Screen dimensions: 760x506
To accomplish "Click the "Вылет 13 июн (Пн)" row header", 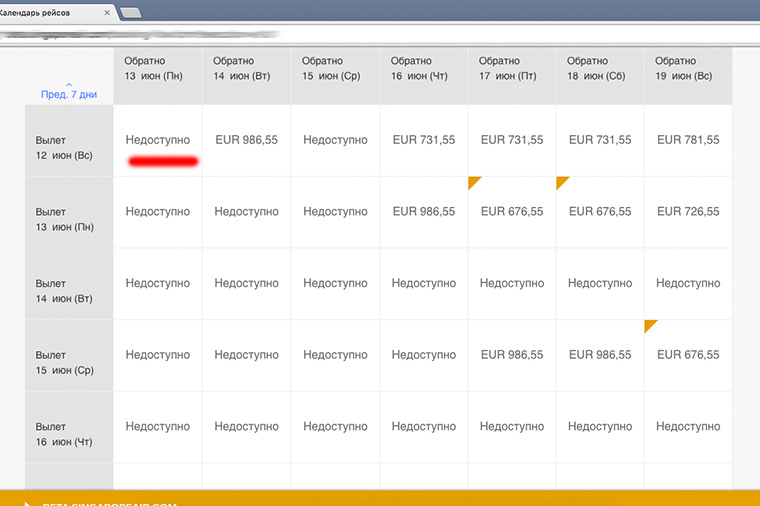I will 69,212.
